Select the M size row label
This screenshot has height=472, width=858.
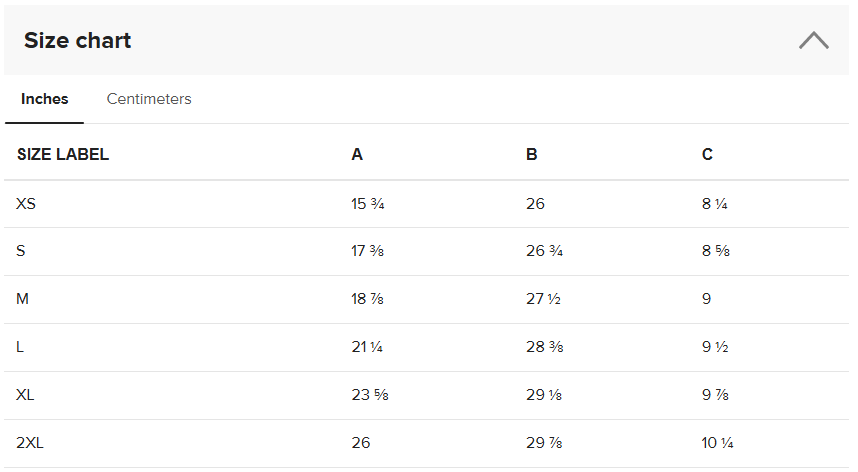pyautogui.click(x=22, y=299)
